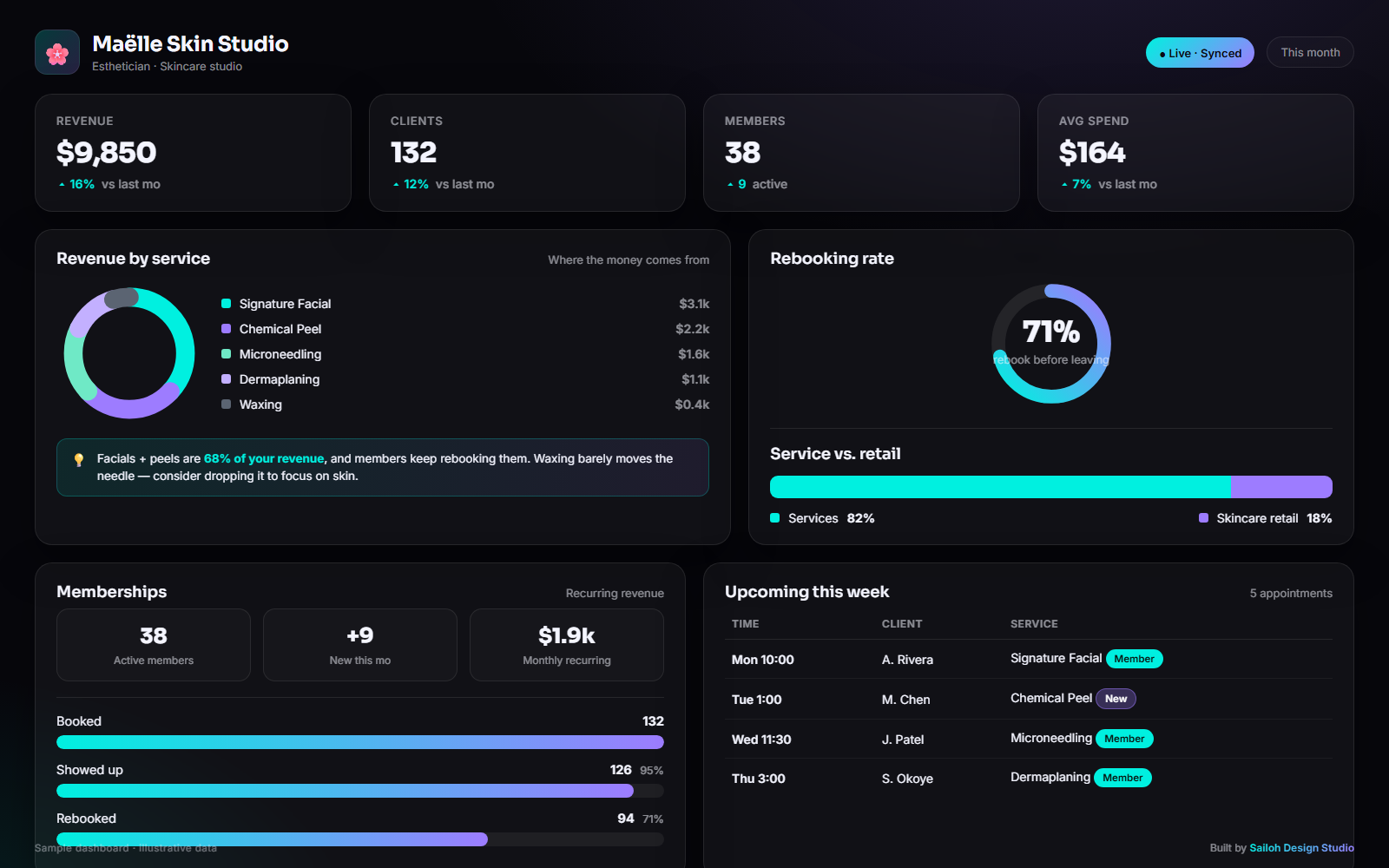Click the Member badge for S. Okoye
Viewport: 1389px width, 868px height.
click(x=1122, y=778)
